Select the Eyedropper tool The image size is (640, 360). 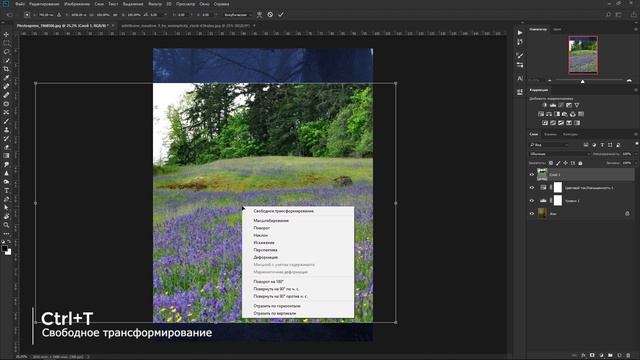click(6, 78)
